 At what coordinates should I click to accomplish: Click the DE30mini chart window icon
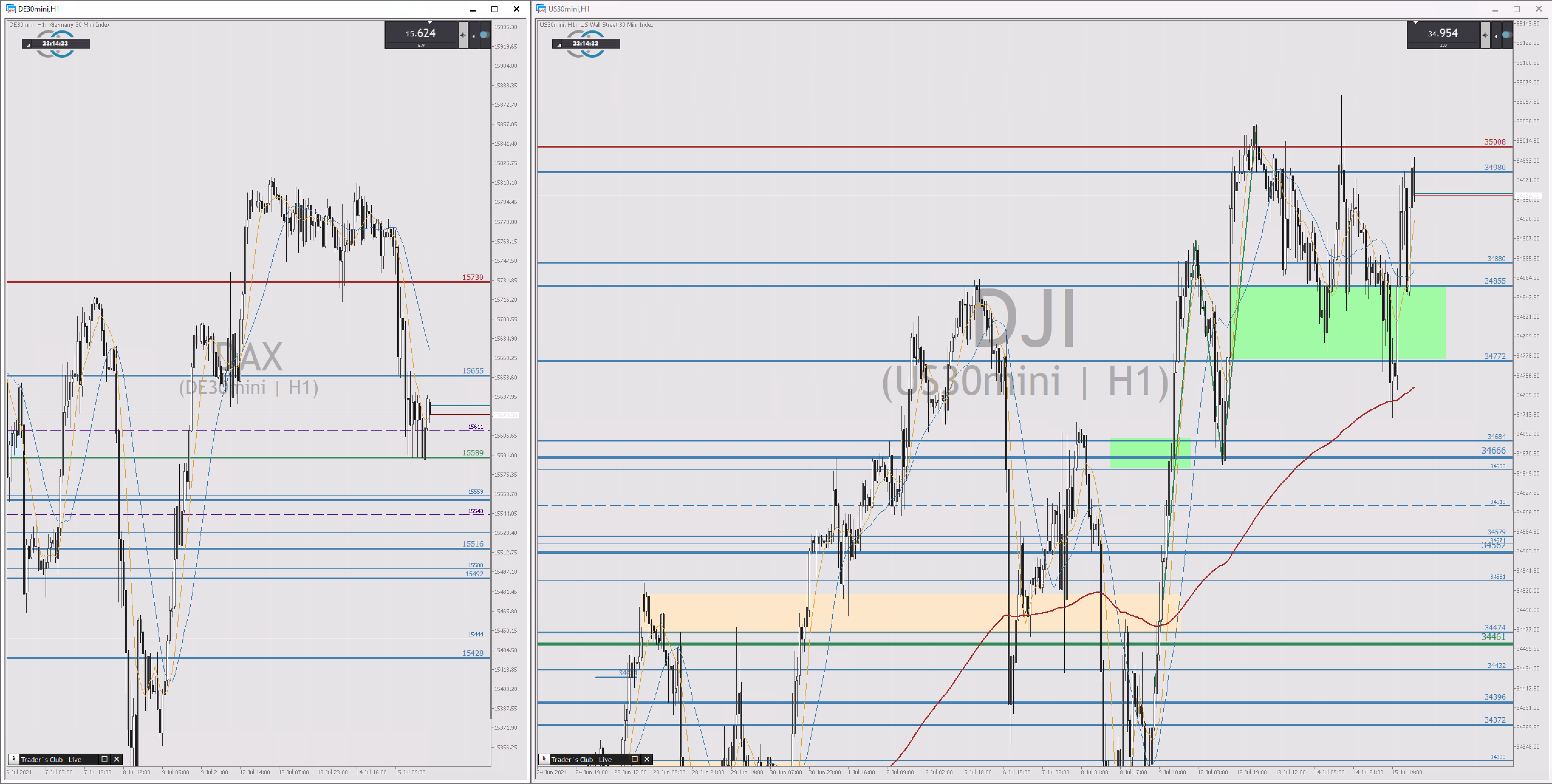[10, 9]
